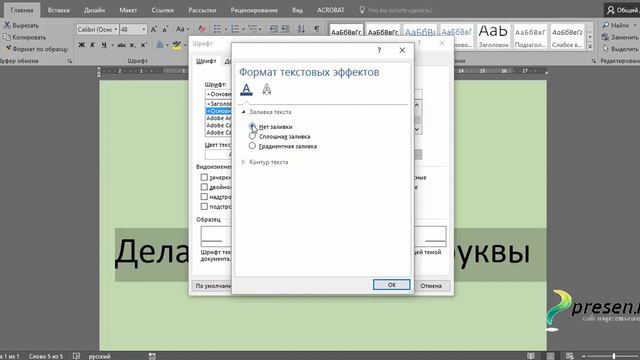Open Рецензирование ribbon tab
Screen dimensions: 640x360
254,10
